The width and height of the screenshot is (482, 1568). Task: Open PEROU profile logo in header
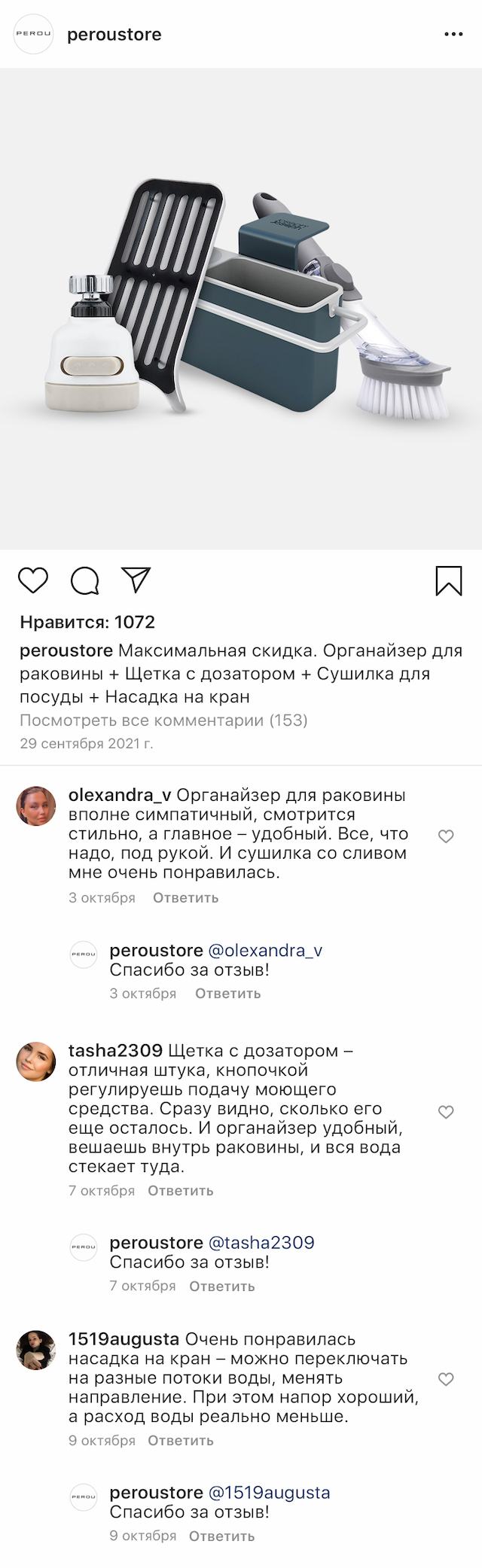[x=34, y=35]
